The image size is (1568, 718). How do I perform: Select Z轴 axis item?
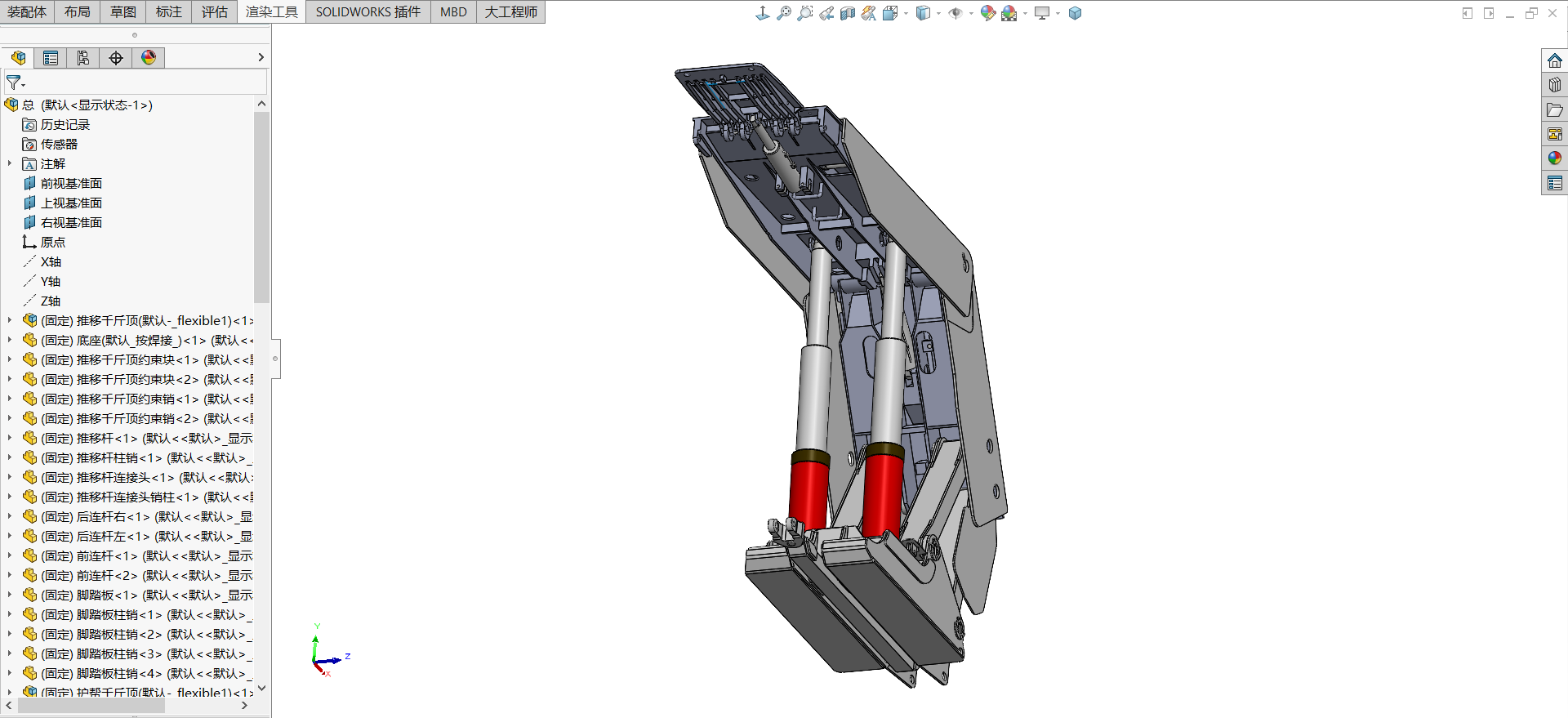tap(42, 301)
